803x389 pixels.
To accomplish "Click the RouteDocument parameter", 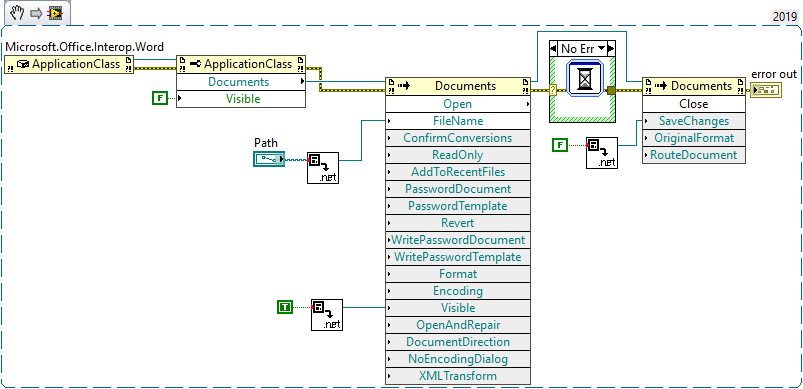I will pyautogui.click(x=694, y=155).
